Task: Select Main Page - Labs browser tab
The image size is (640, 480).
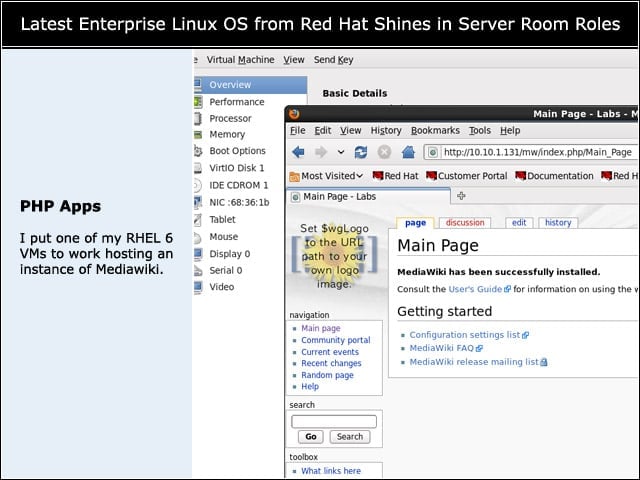Action: point(369,197)
